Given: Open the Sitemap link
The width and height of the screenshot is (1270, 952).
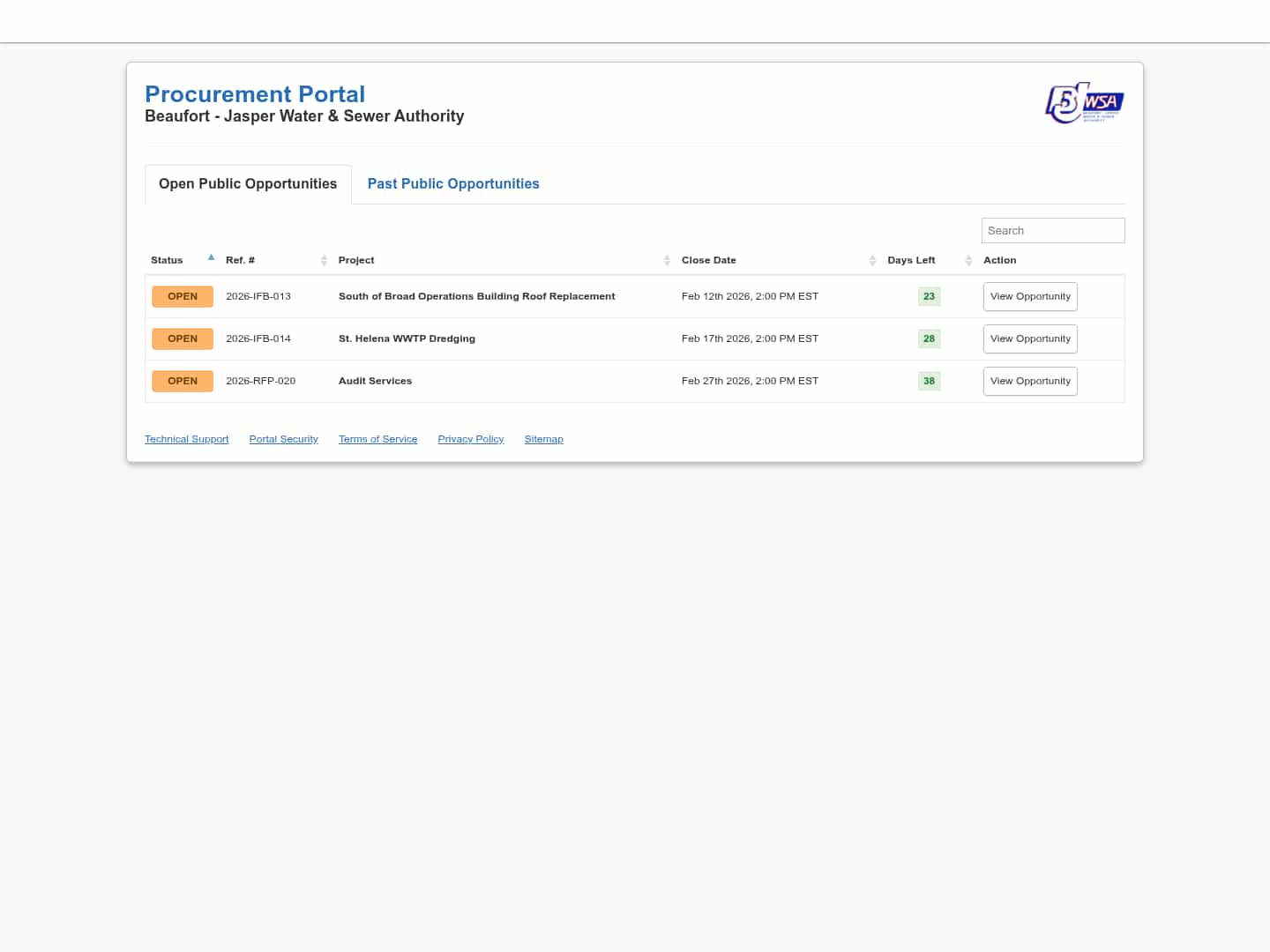Looking at the screenshot, I should 543,439.
